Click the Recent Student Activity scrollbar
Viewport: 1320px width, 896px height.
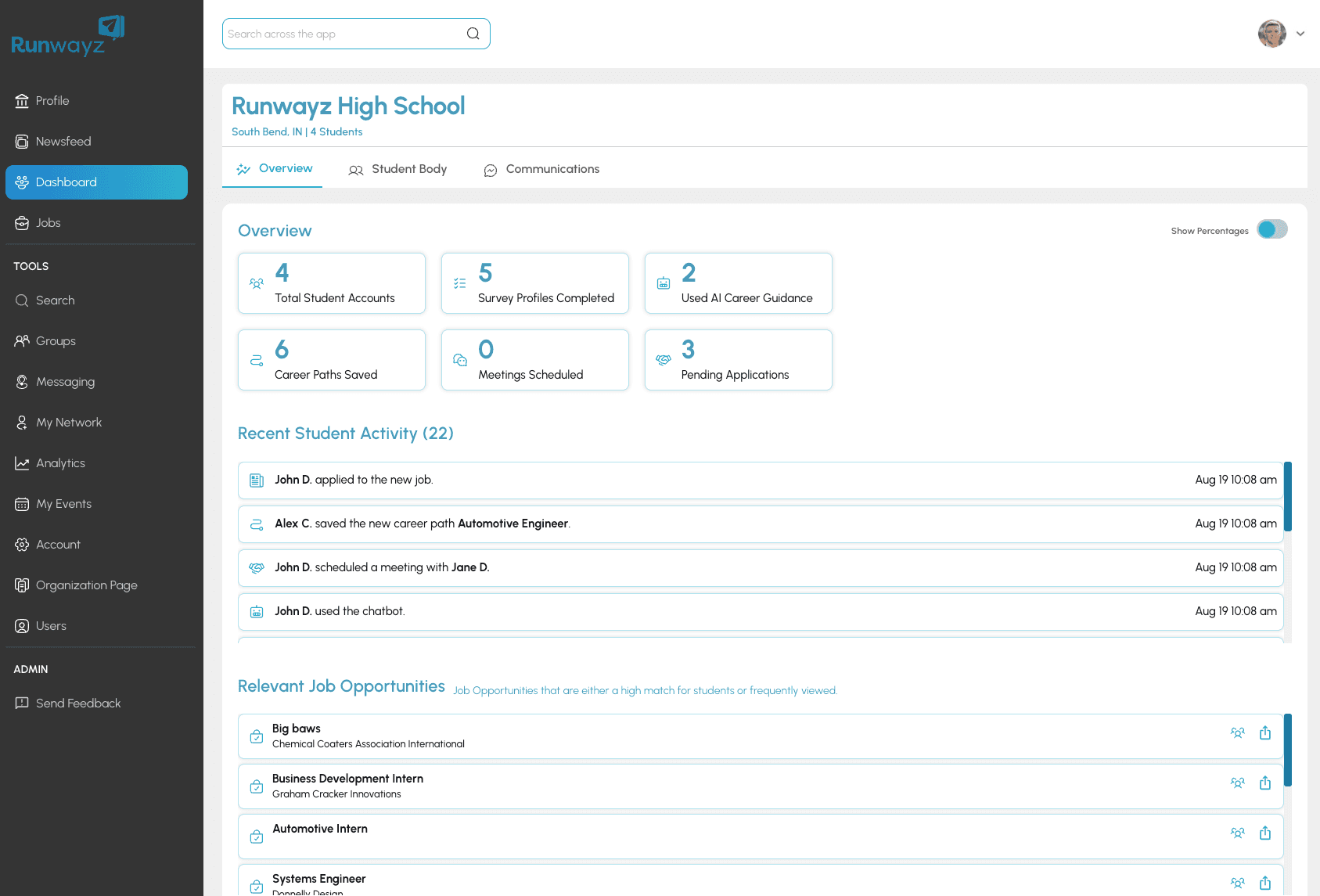(1287, 497)
